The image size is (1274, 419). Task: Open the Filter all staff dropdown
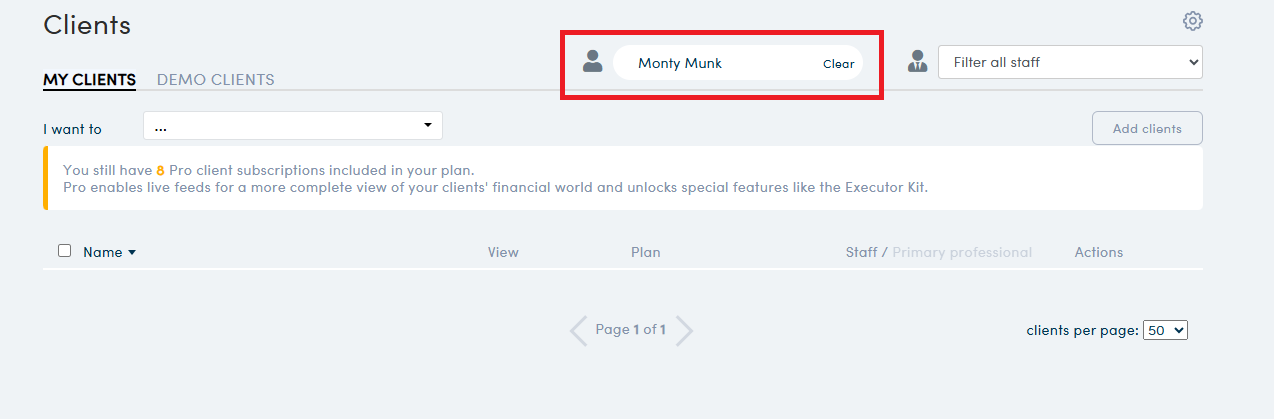pos(1070,62)
